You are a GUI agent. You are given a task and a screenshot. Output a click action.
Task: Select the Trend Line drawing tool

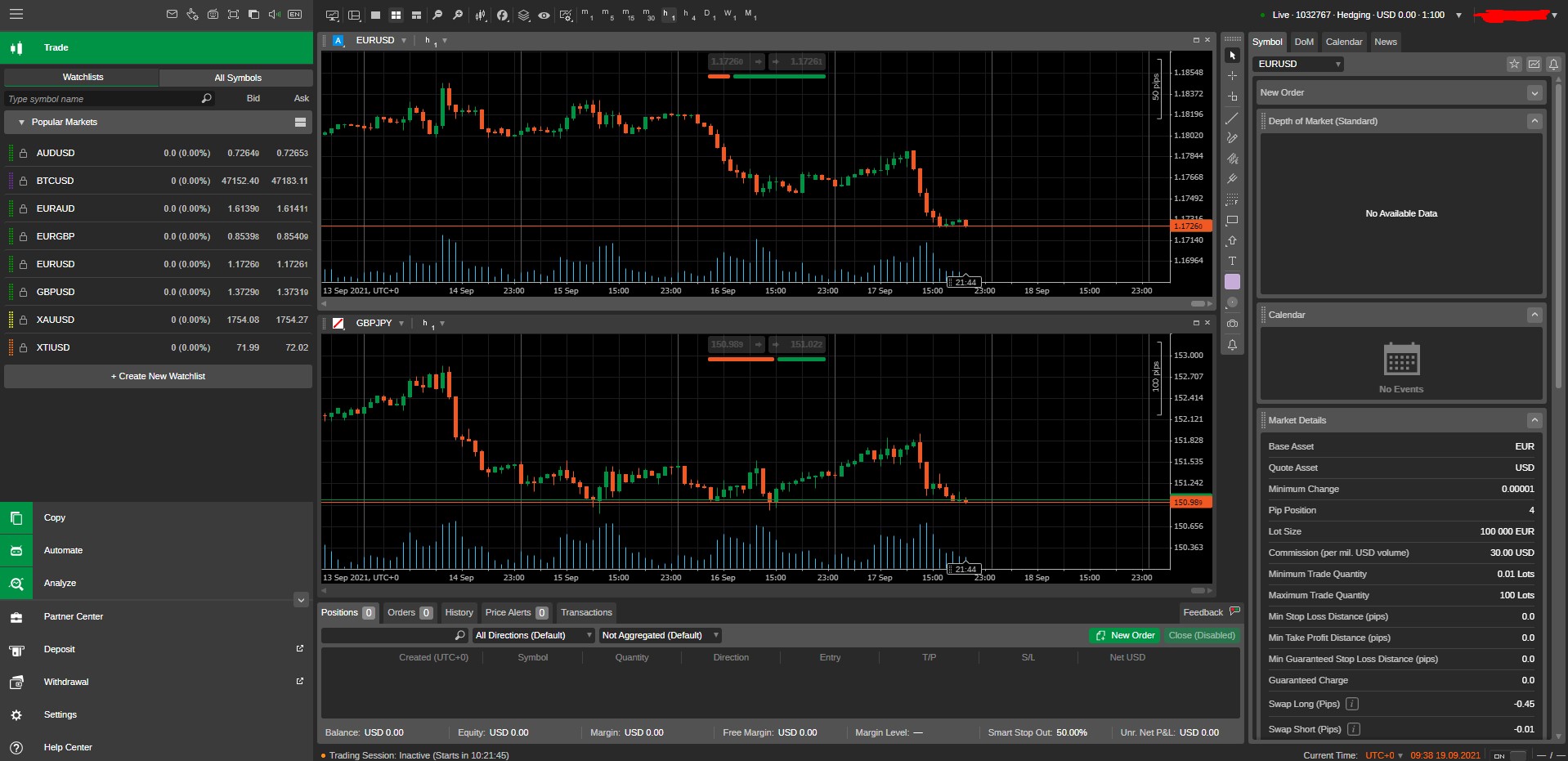click(x=1233, y=119)
